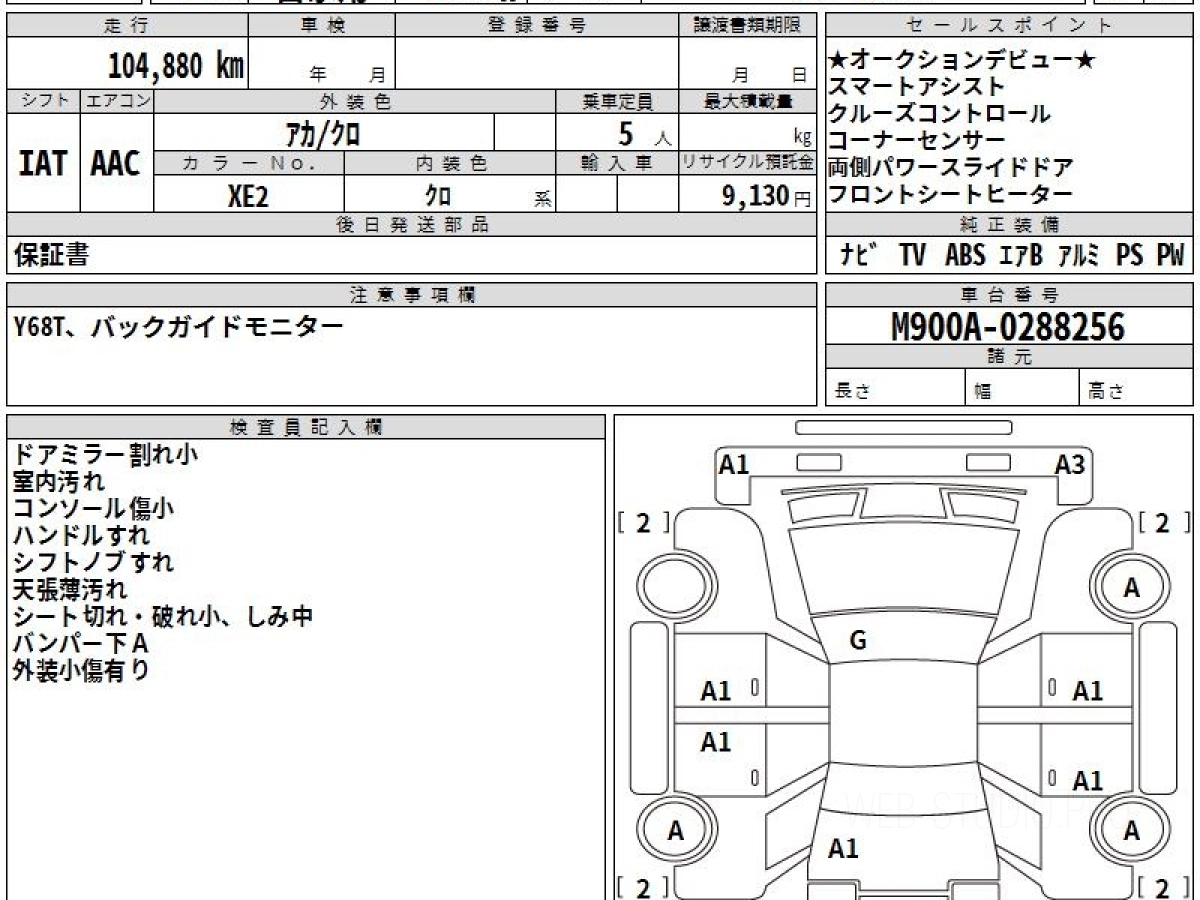Select the フロントシートヒーター line
The height and width of the screenshot is (900, 1200).
(951, 195)
